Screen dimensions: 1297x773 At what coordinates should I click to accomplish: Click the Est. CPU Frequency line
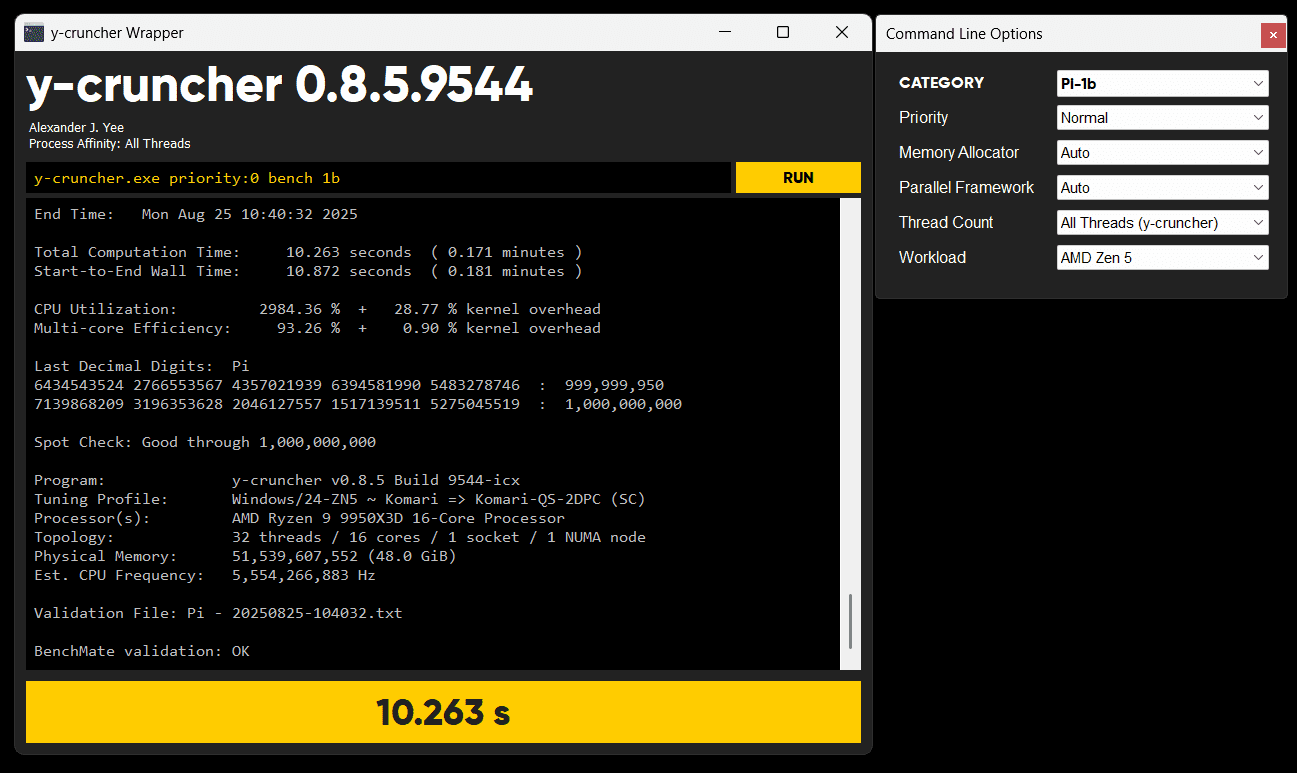205,575
